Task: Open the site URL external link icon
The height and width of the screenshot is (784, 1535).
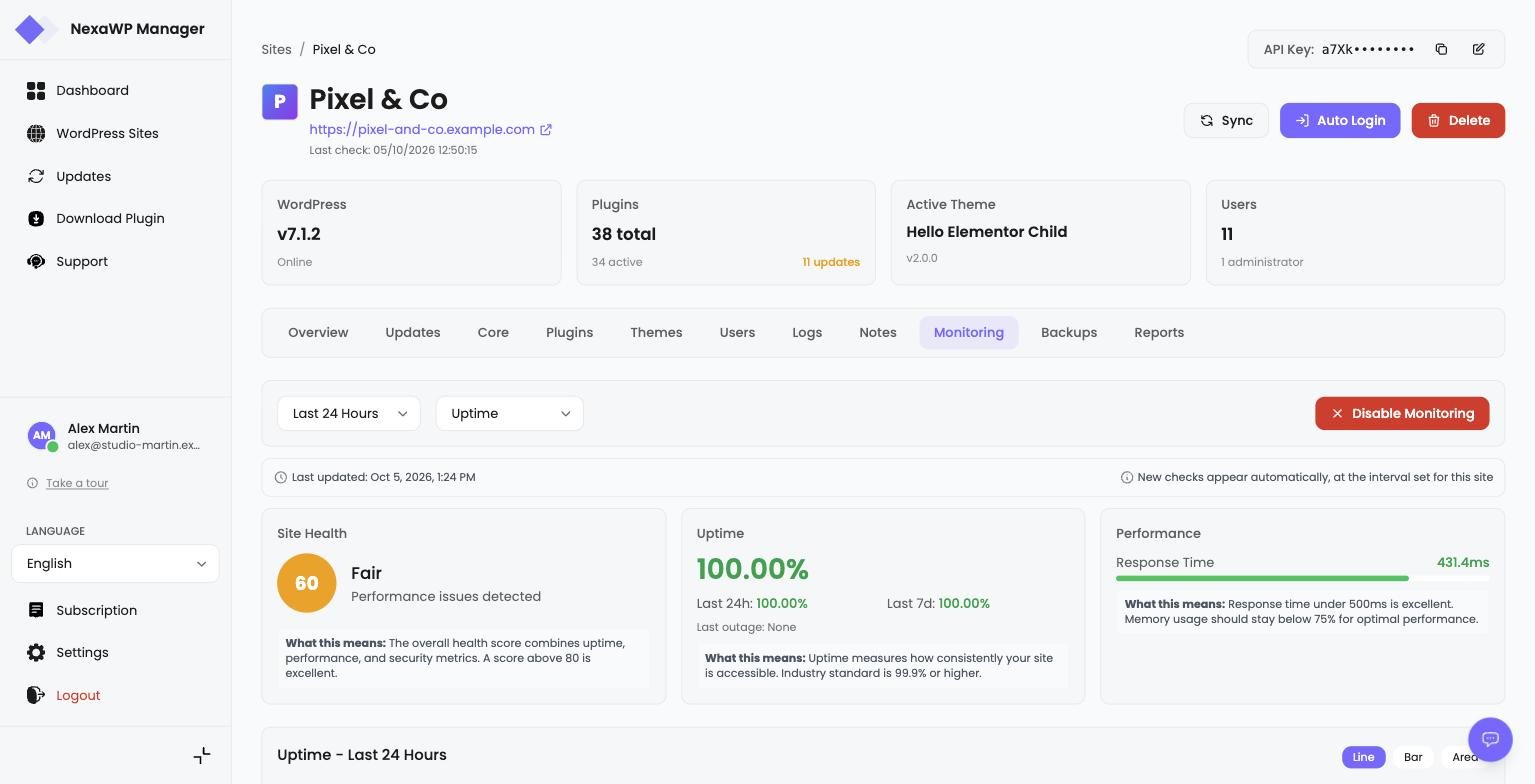Action: [546, 129]
